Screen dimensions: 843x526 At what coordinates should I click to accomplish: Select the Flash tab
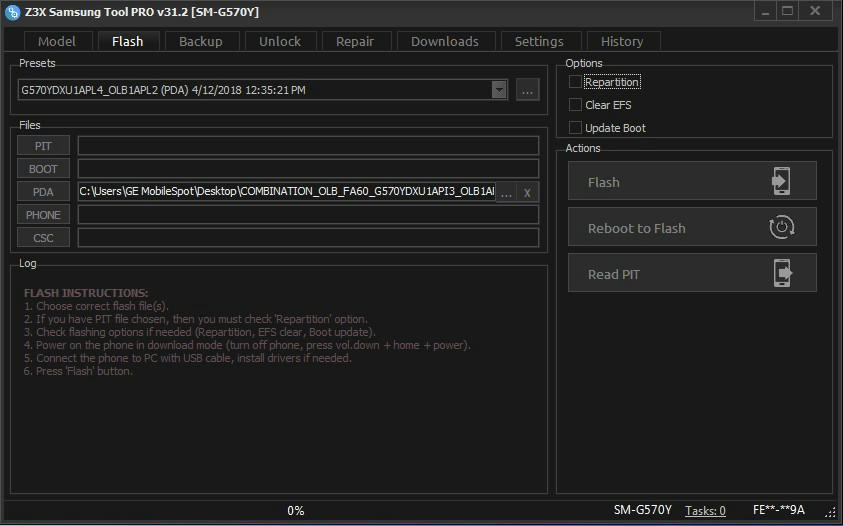click(128, 41)
